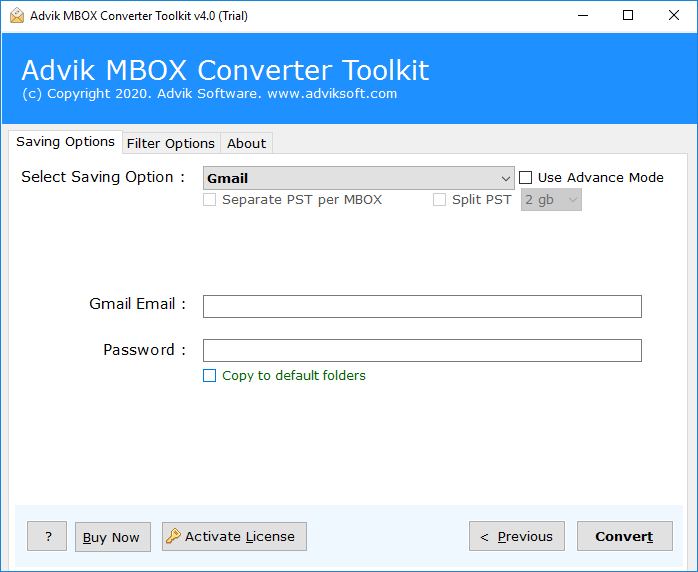
Task: Switch to the Saving Options tab
Action: 65,142
